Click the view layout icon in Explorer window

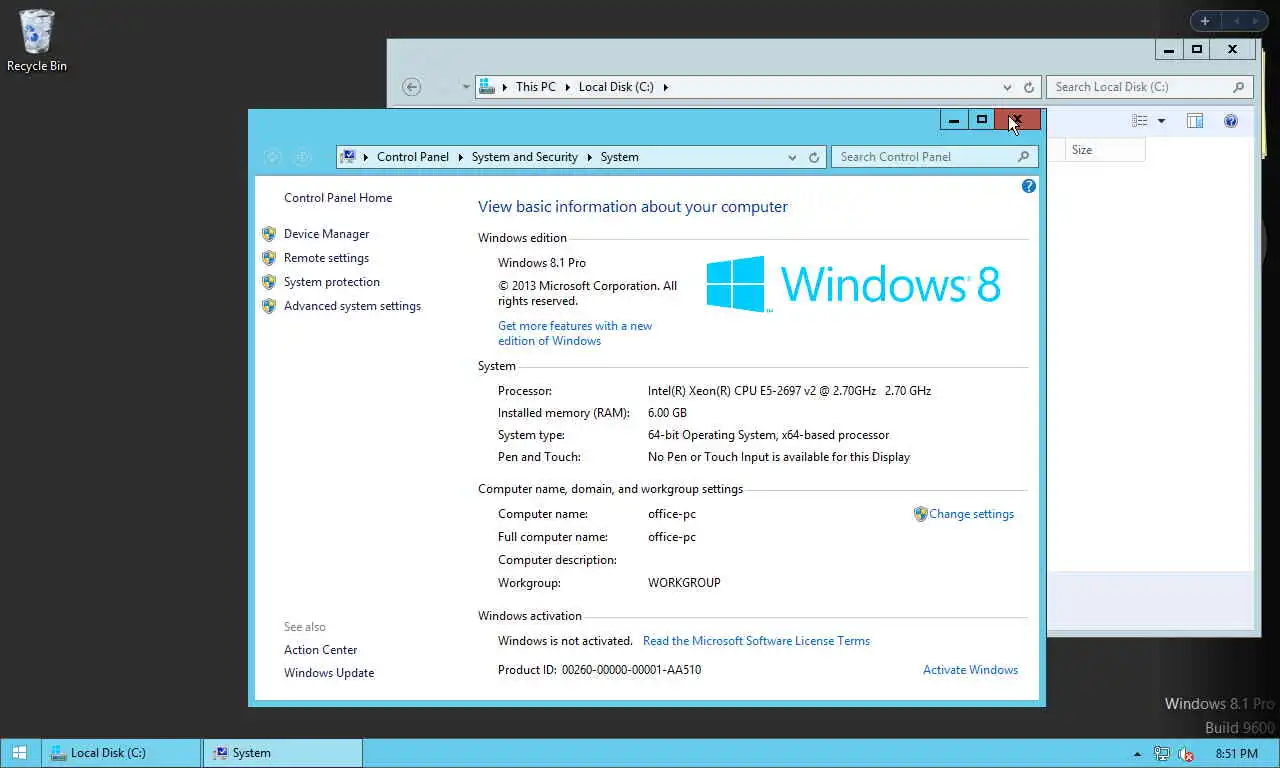point(1140,121)
